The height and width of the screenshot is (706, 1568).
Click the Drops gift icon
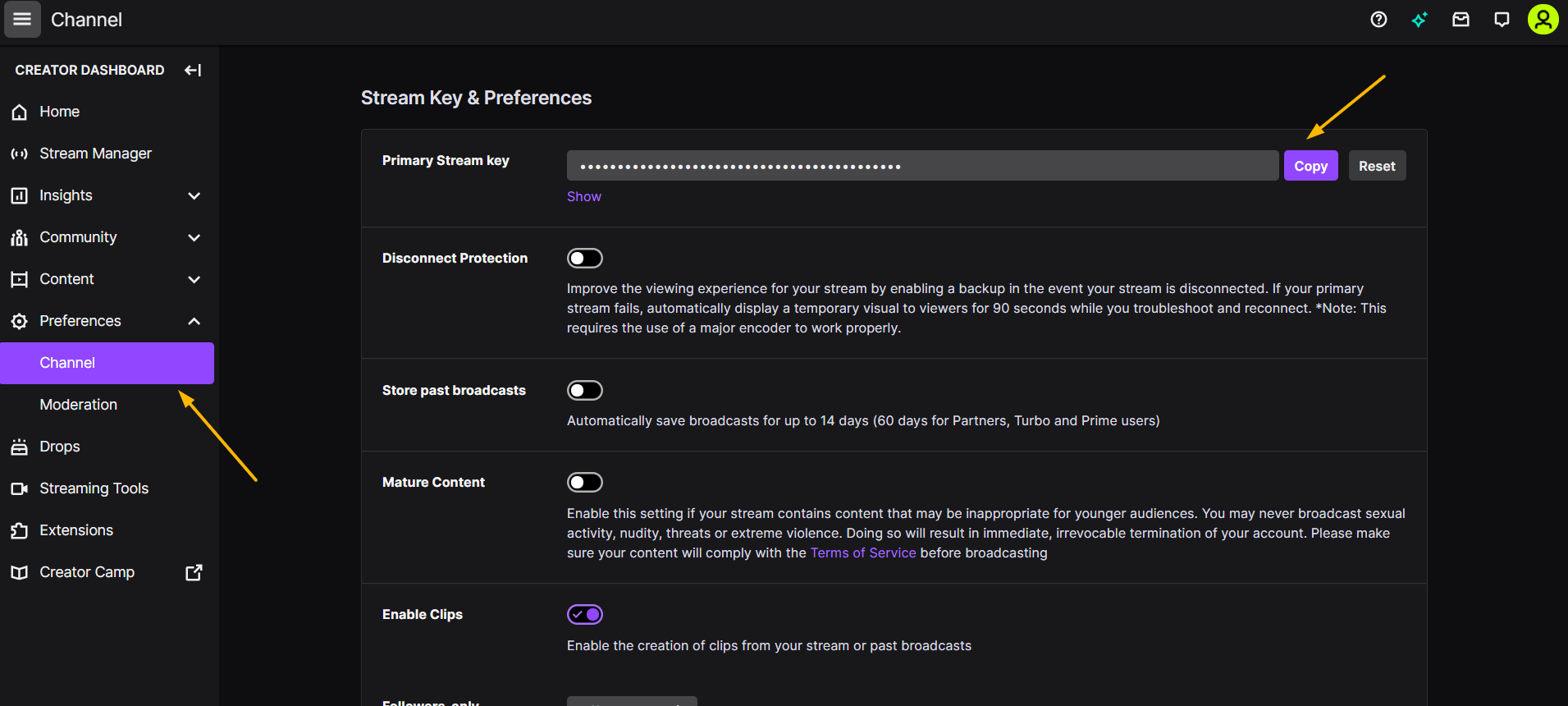coord(19,447)
